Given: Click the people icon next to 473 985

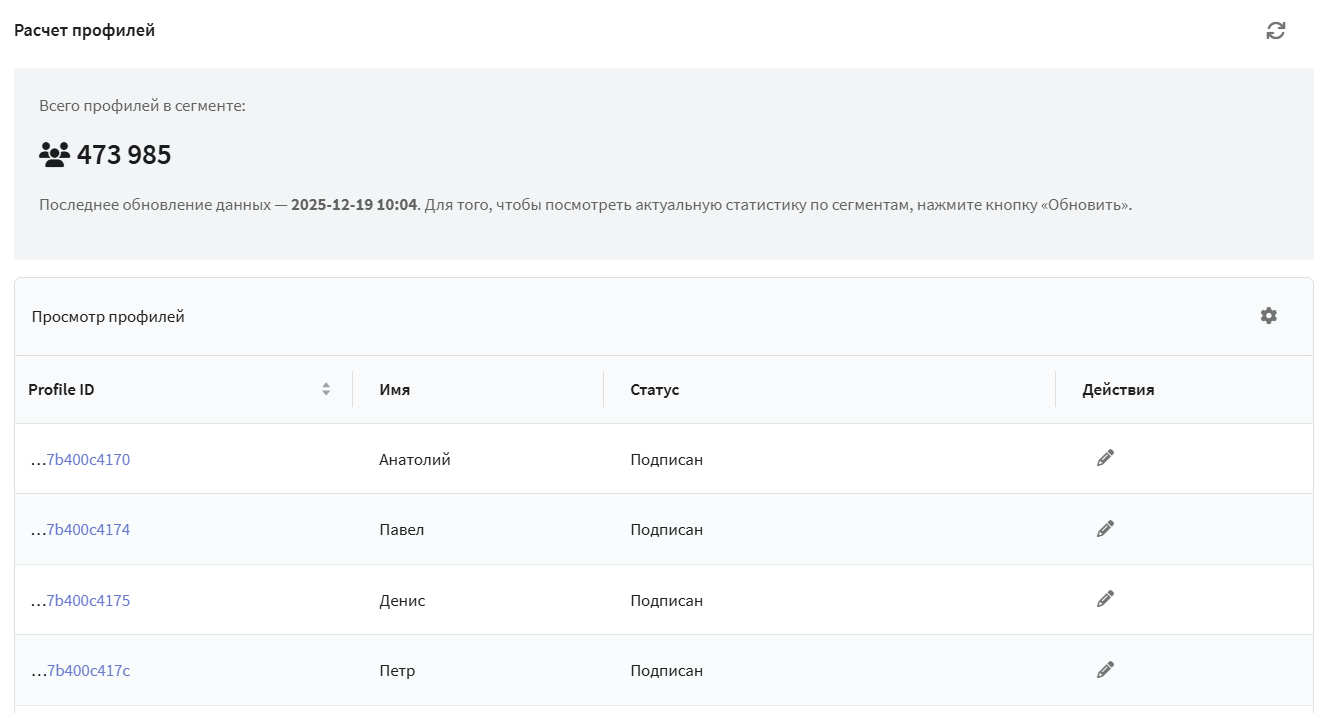Looking at the screenshot, I should pyautogui.click(x=54, y=154).
